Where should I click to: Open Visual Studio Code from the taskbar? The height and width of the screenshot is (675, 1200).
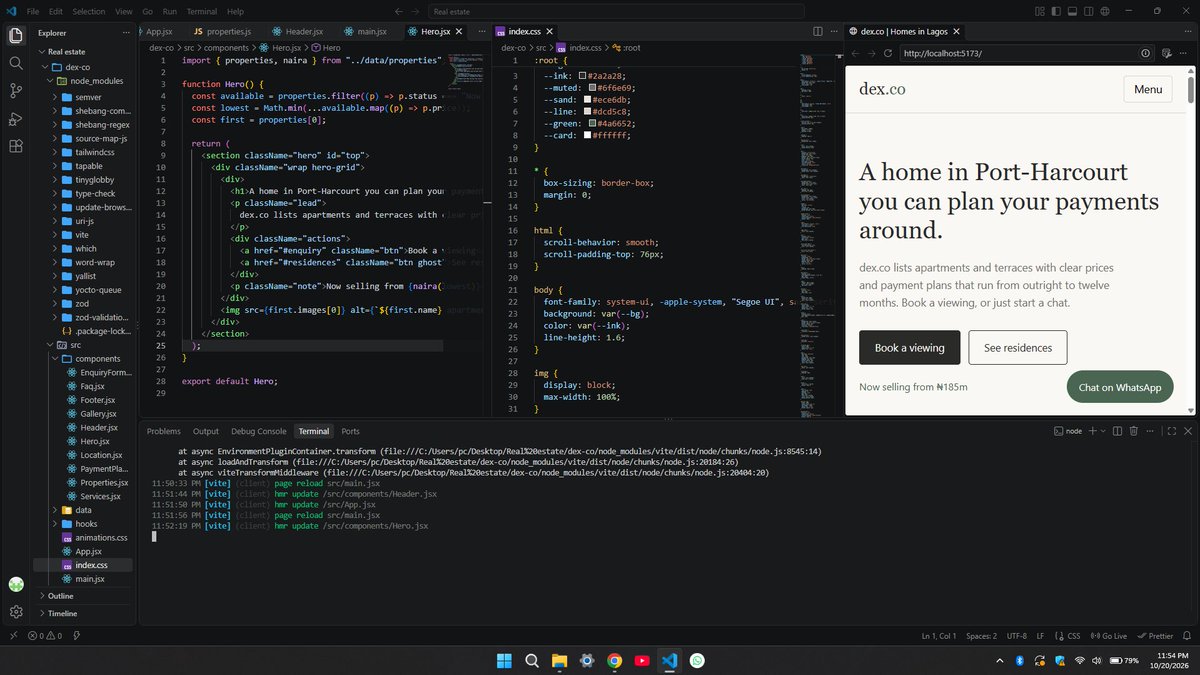click(670, 660)
